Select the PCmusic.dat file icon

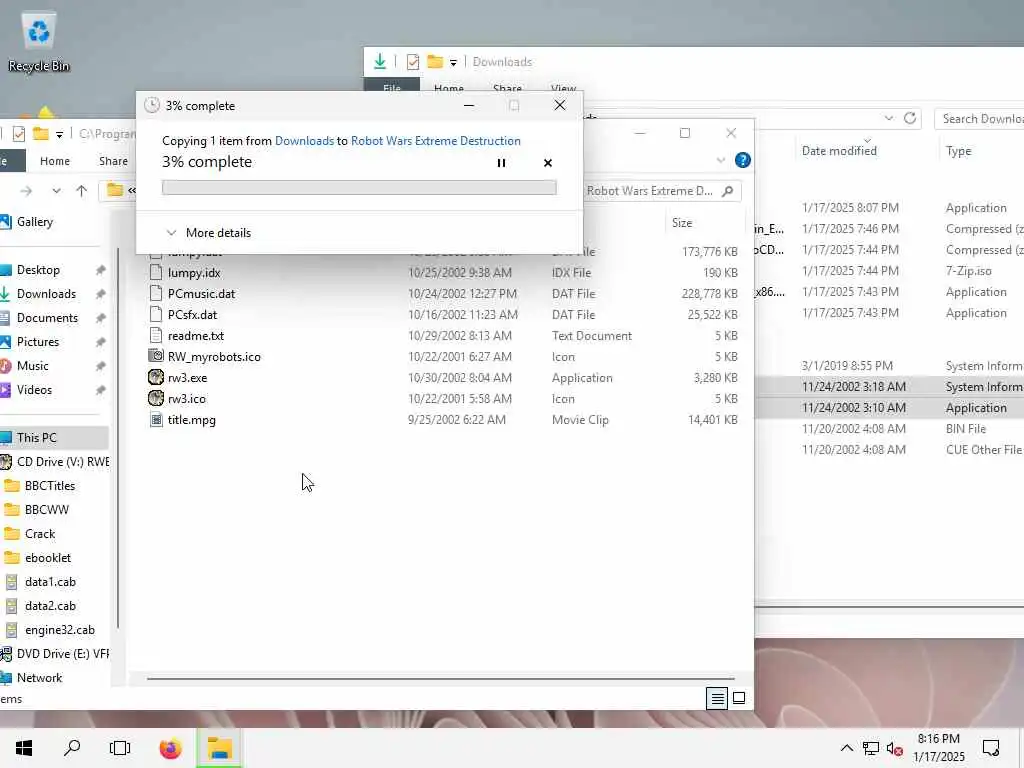155,293
